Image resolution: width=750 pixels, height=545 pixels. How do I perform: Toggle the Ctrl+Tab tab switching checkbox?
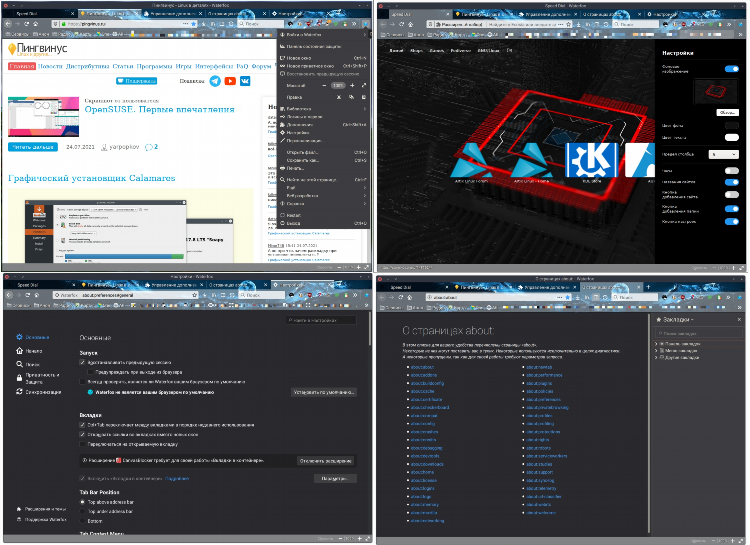coord(82,425)
